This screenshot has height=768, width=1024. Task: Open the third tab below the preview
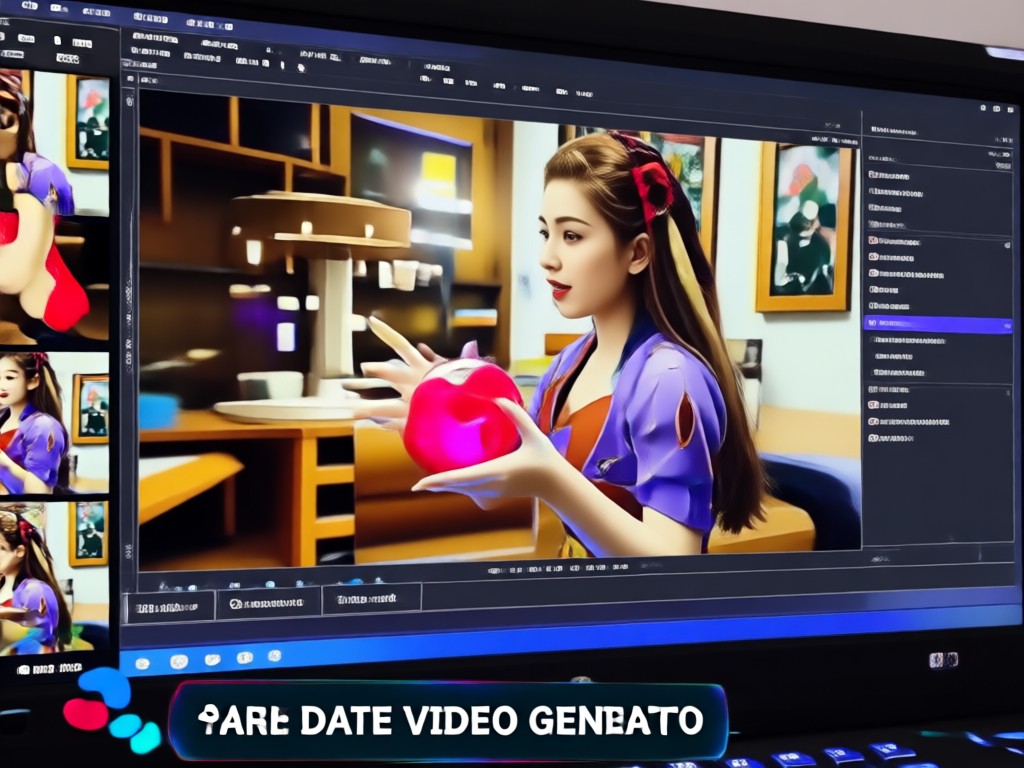coord(372,599)
